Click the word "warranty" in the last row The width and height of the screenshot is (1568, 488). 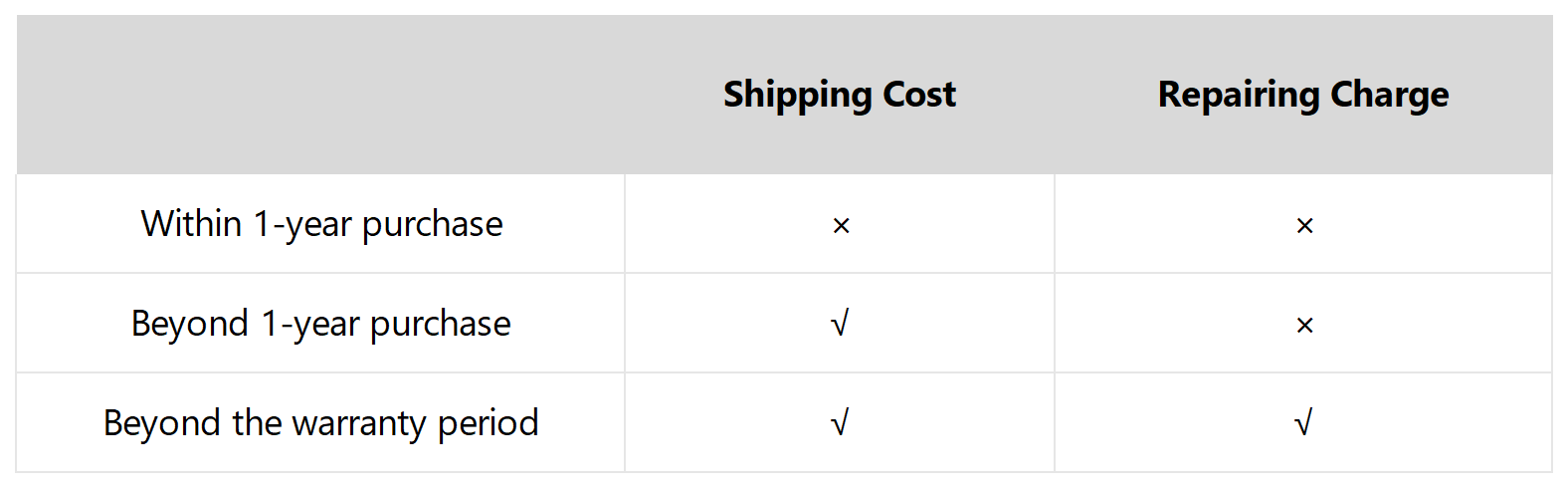tap(359, 423)
